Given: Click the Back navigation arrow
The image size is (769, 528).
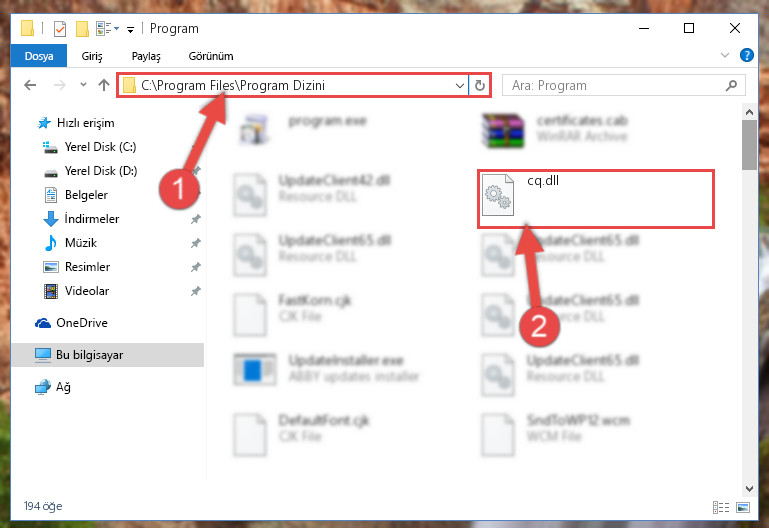Looking at the screenshot, I should pos(30,85).
